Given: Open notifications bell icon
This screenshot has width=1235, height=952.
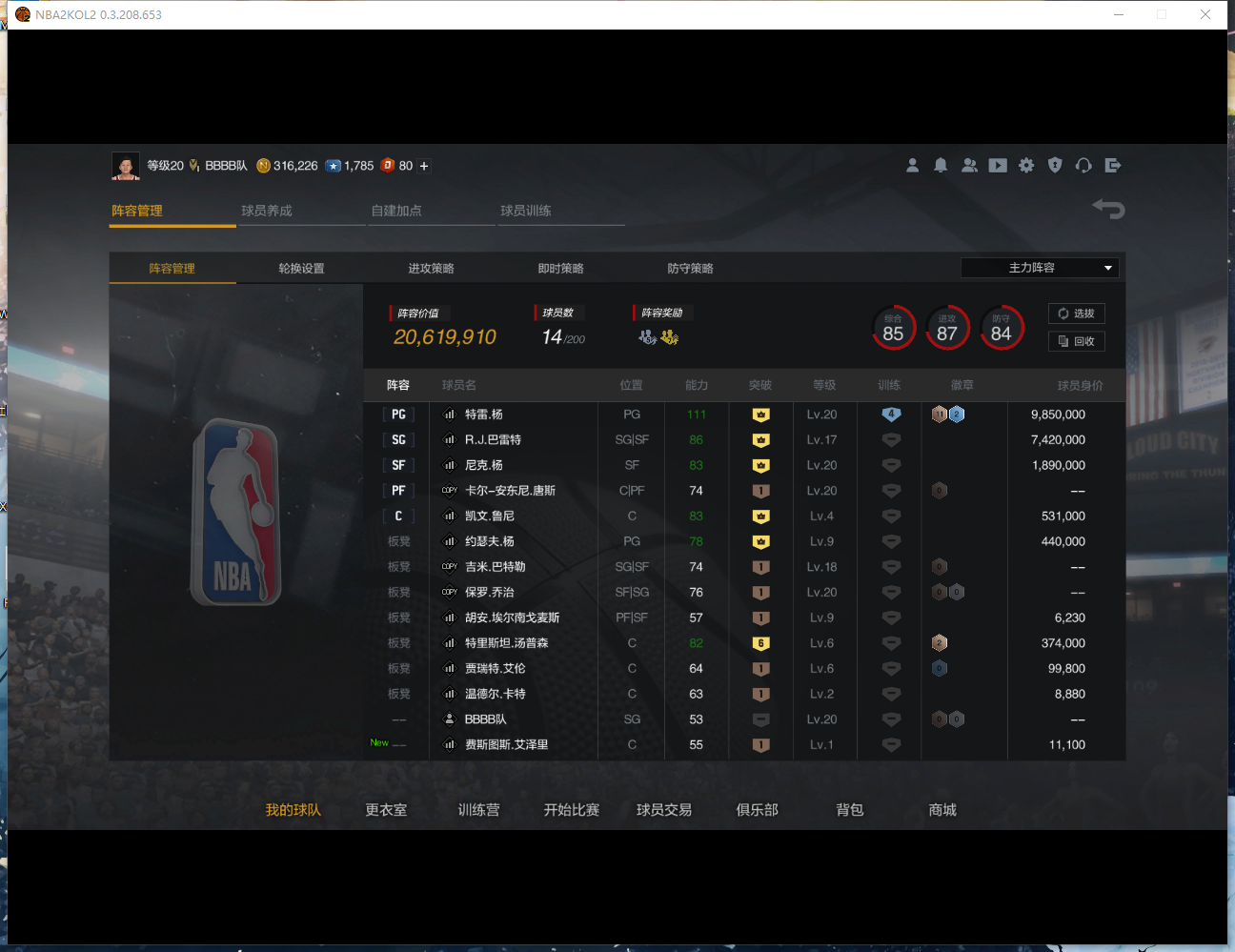Looking at the screenshot, I should point(941,166).
